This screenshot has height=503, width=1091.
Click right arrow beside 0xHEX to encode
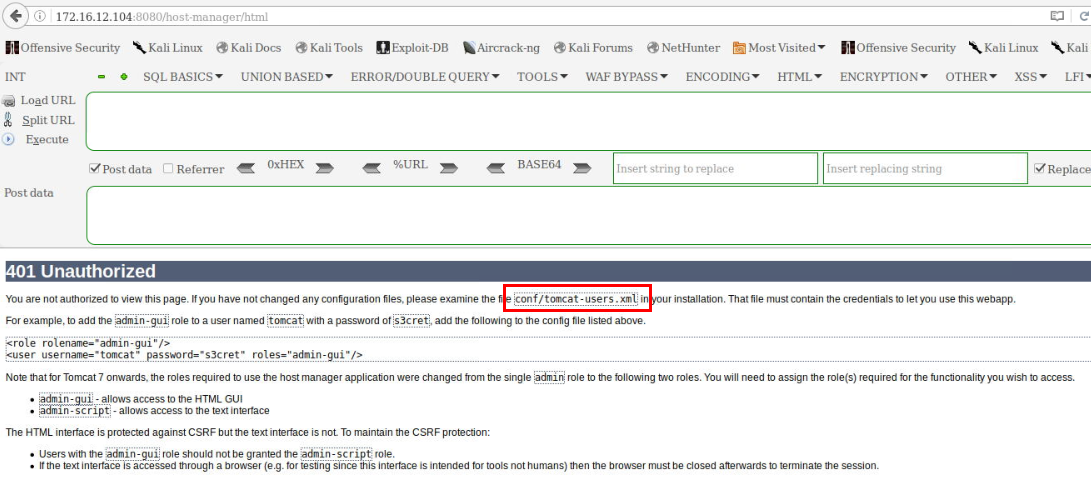pos(325,168)
